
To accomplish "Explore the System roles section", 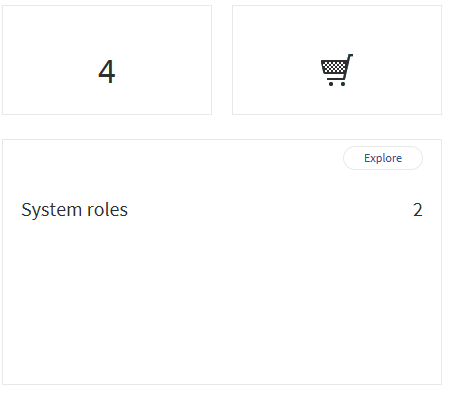I will tap(383, 158).
